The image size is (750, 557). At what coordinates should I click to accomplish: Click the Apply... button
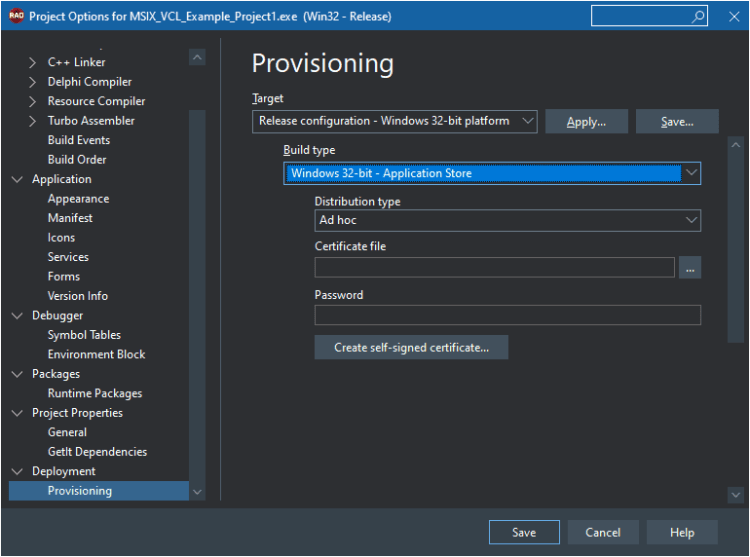(586, 121)
